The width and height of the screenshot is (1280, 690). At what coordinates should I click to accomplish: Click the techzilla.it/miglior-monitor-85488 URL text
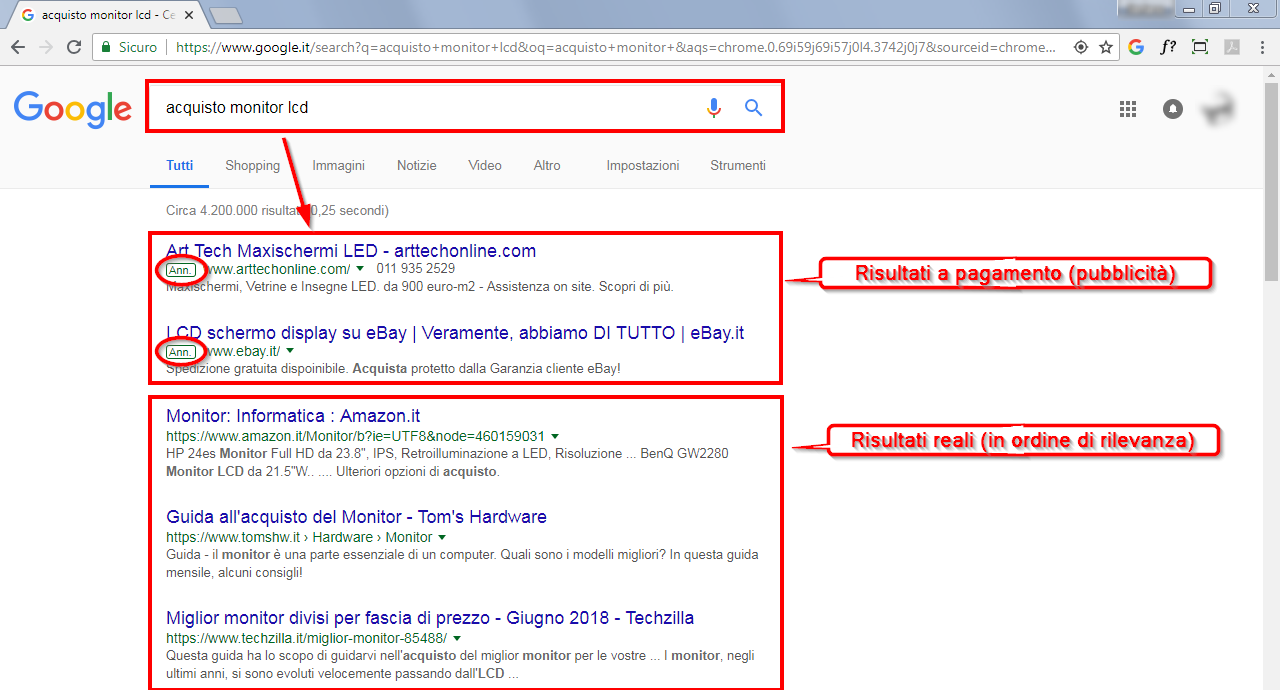306,638
